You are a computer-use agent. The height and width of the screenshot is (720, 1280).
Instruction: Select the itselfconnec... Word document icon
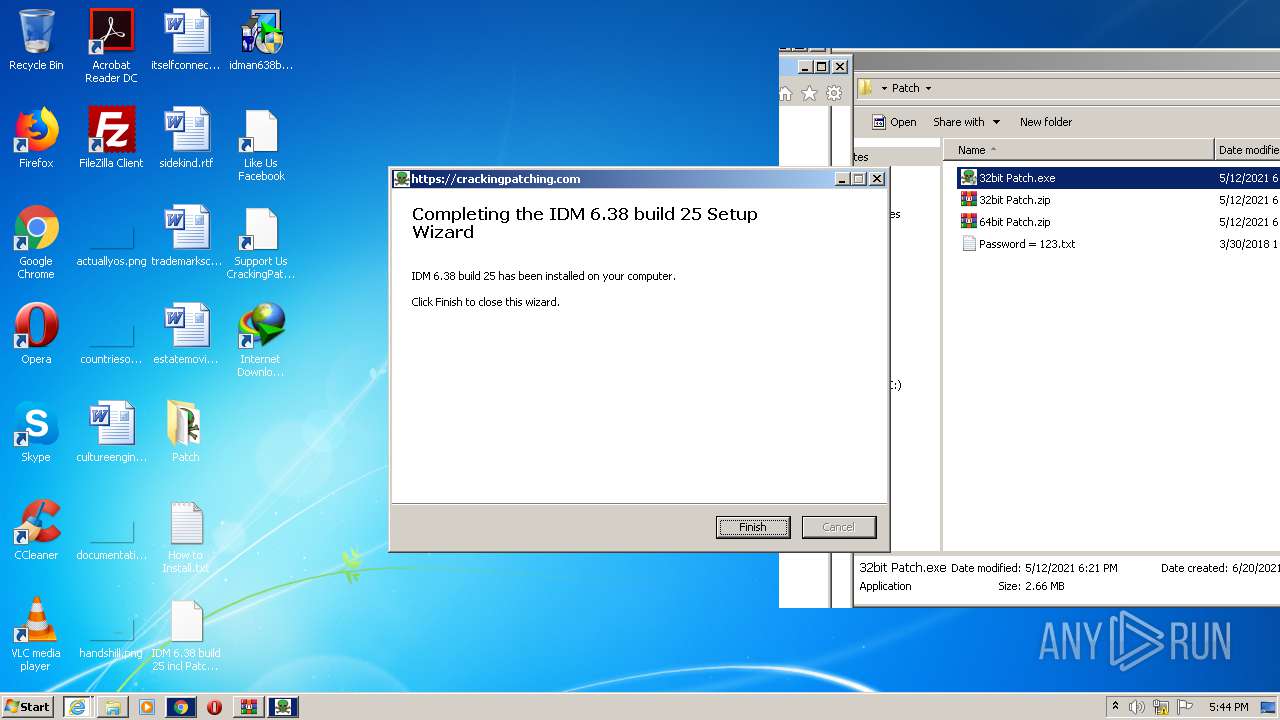tap(186, 41)
